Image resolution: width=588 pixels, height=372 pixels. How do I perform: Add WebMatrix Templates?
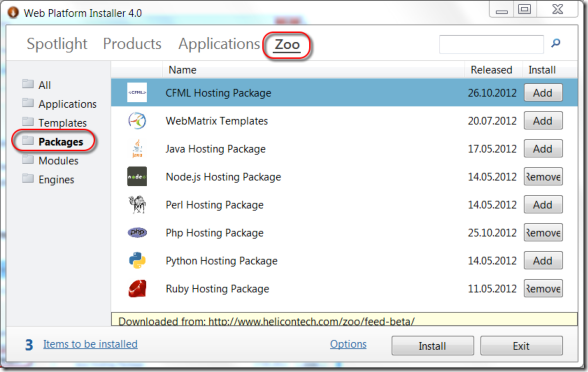543,121
